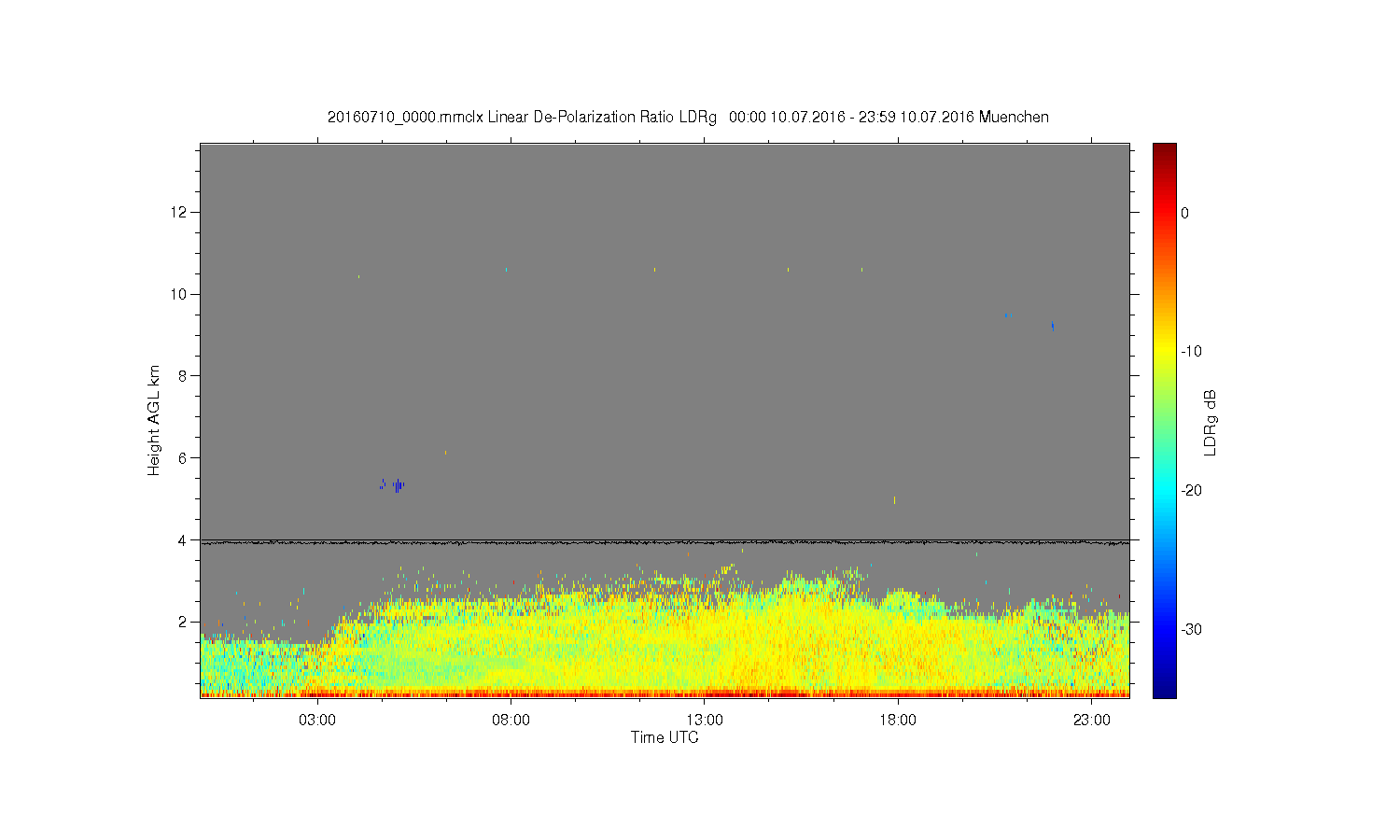Click the Height AGL km axis title

[154, 420]
